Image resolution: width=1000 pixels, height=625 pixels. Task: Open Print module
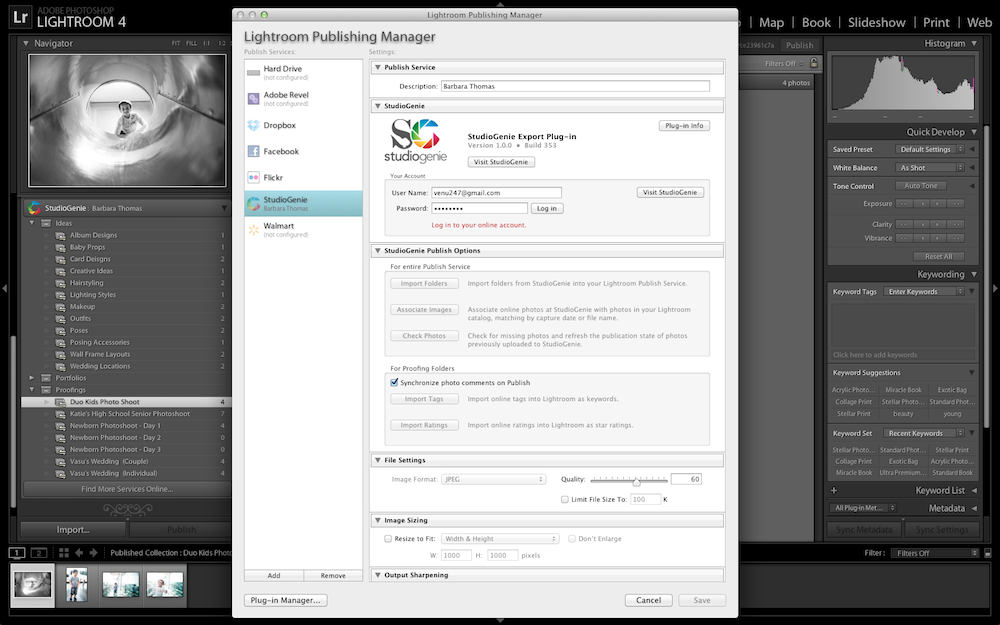click(x=936, y=22)
